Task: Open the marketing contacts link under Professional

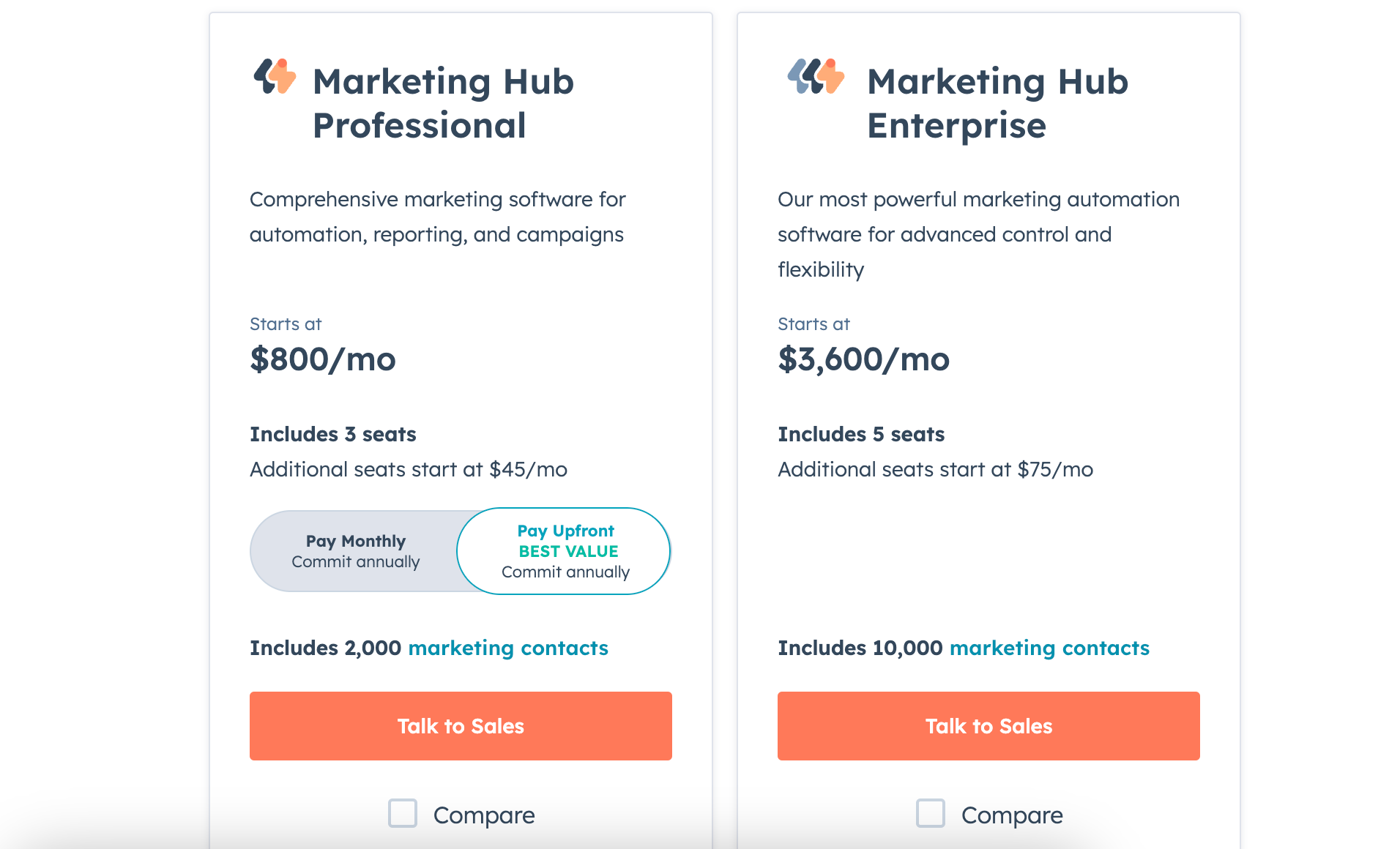Action: (508, 648)
